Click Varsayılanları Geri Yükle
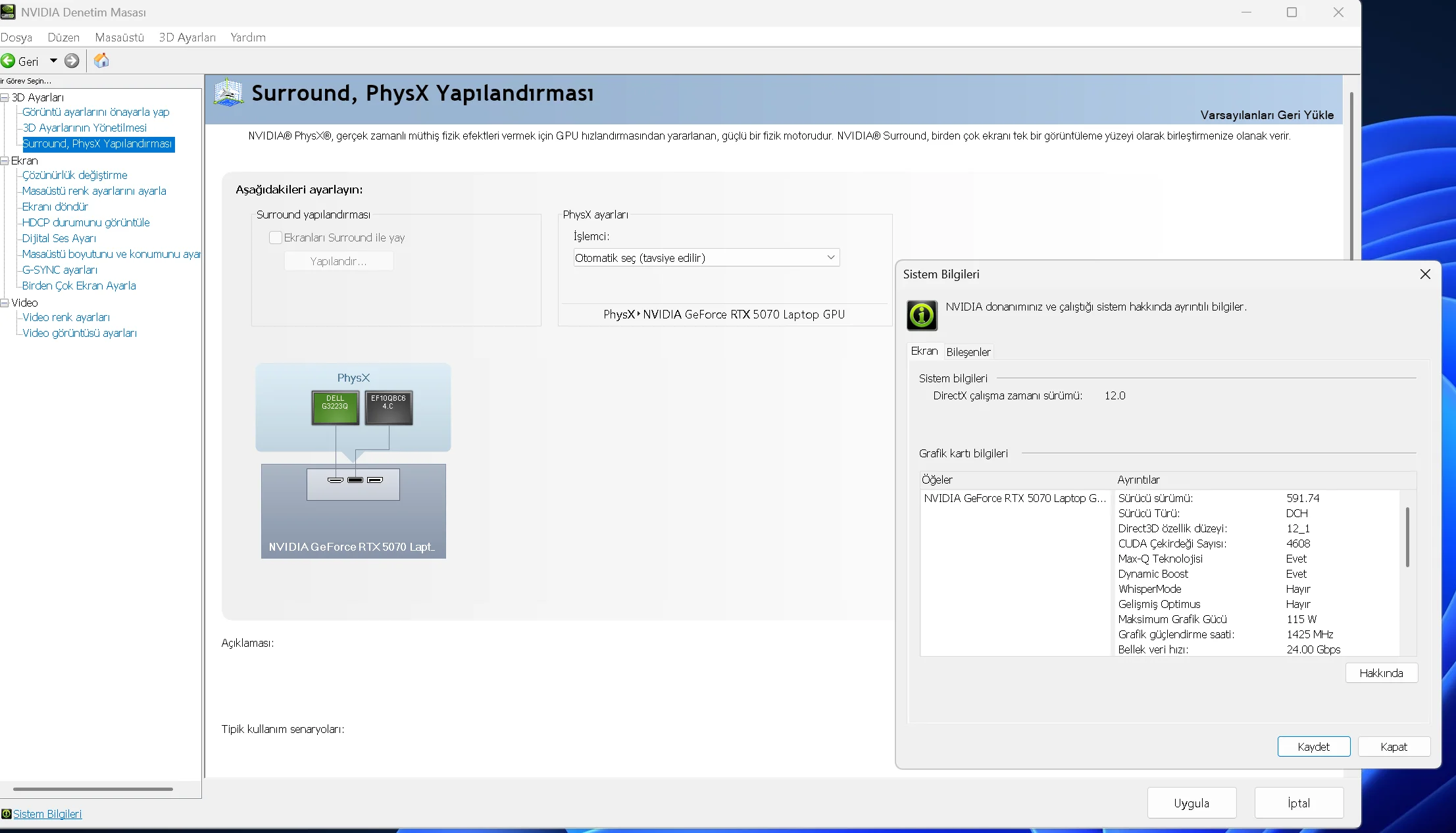Screen dimensions: 1456x833 coord(1267,115)
